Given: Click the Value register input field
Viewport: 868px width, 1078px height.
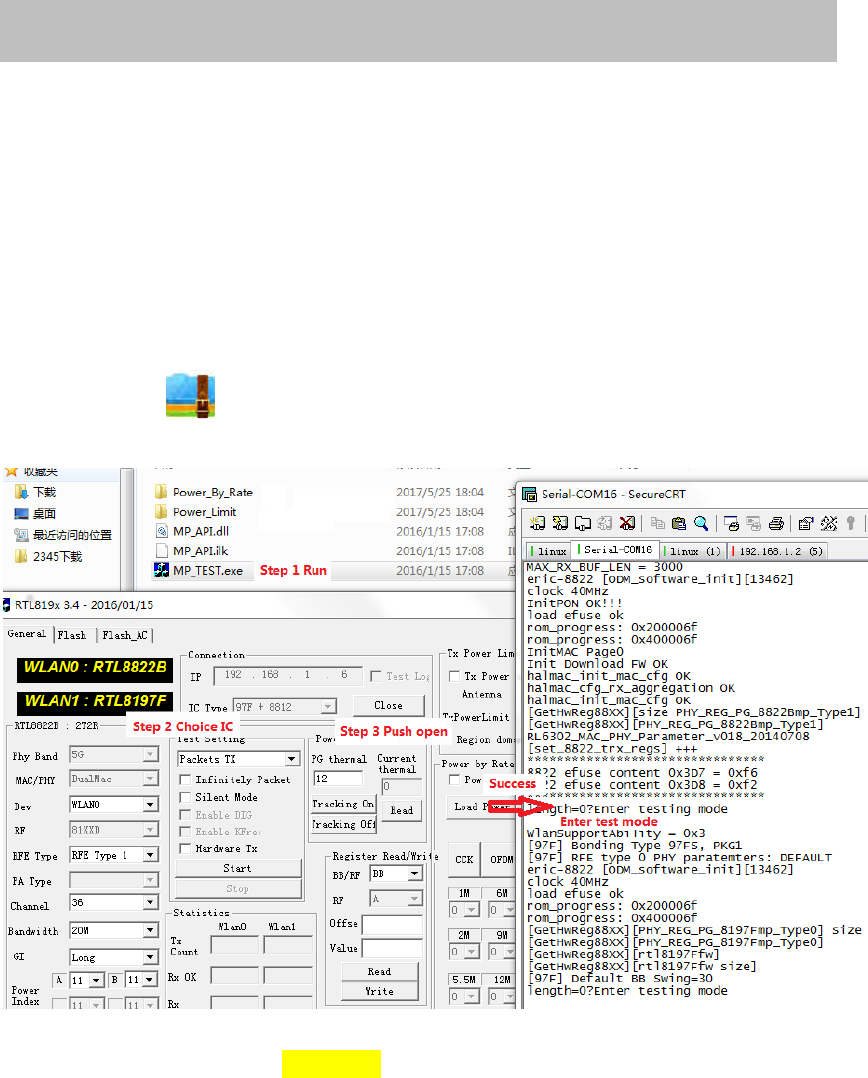Looking at the screenshot, I should click(392, 949).
